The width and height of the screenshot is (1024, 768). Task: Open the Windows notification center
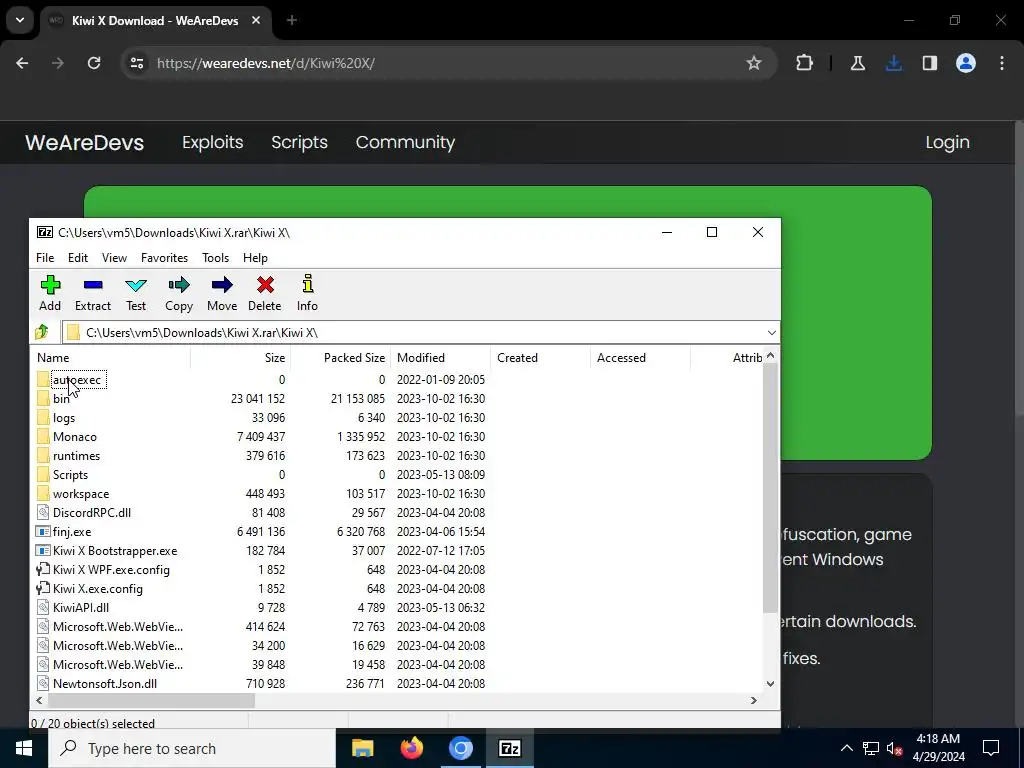coord(991,748)
